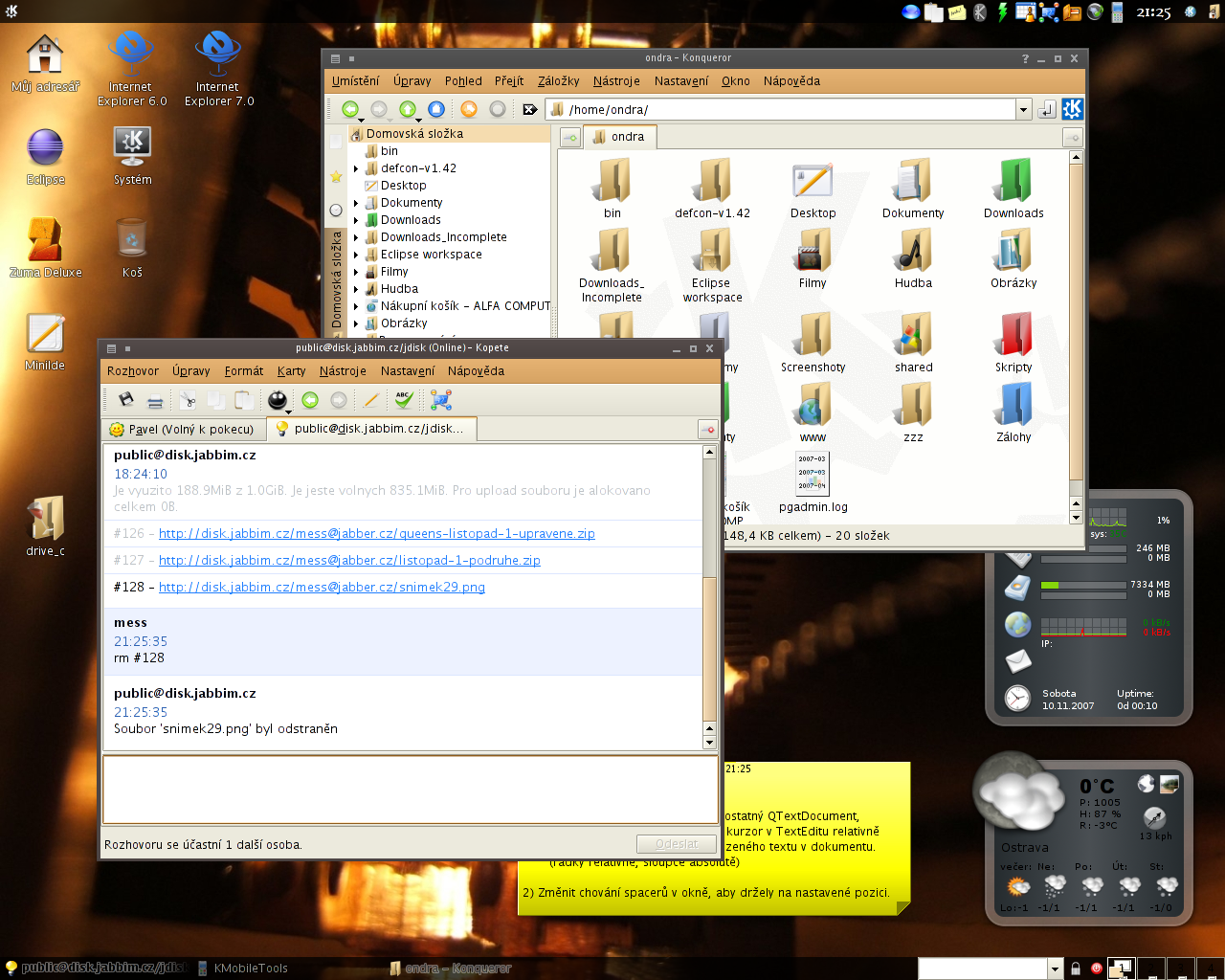Expand the Dokumenty folder in the tree
The height and width of the screenshot is (980, 1225).
click(356, 203)
